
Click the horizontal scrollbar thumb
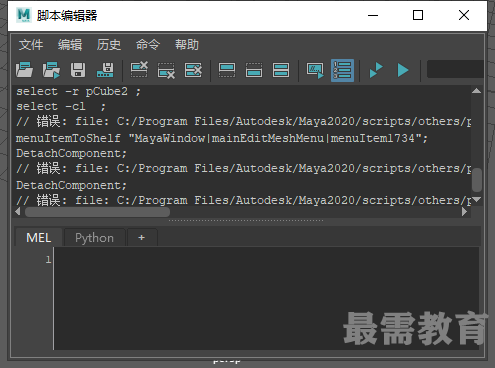(98, 212)
